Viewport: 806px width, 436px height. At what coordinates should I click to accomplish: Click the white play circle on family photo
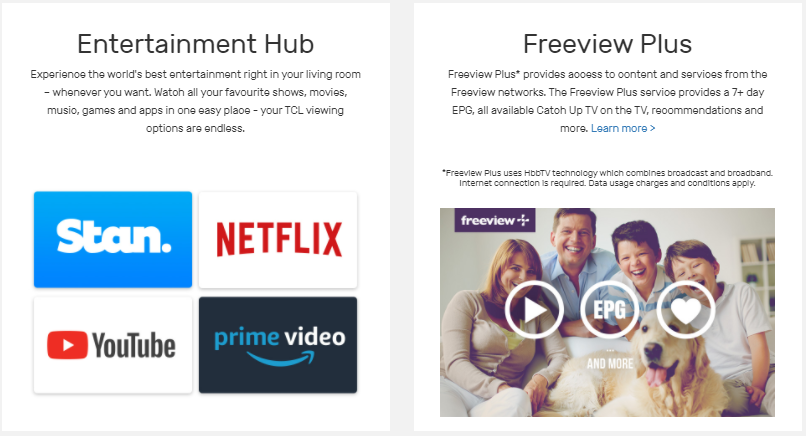tap(534, 310)
